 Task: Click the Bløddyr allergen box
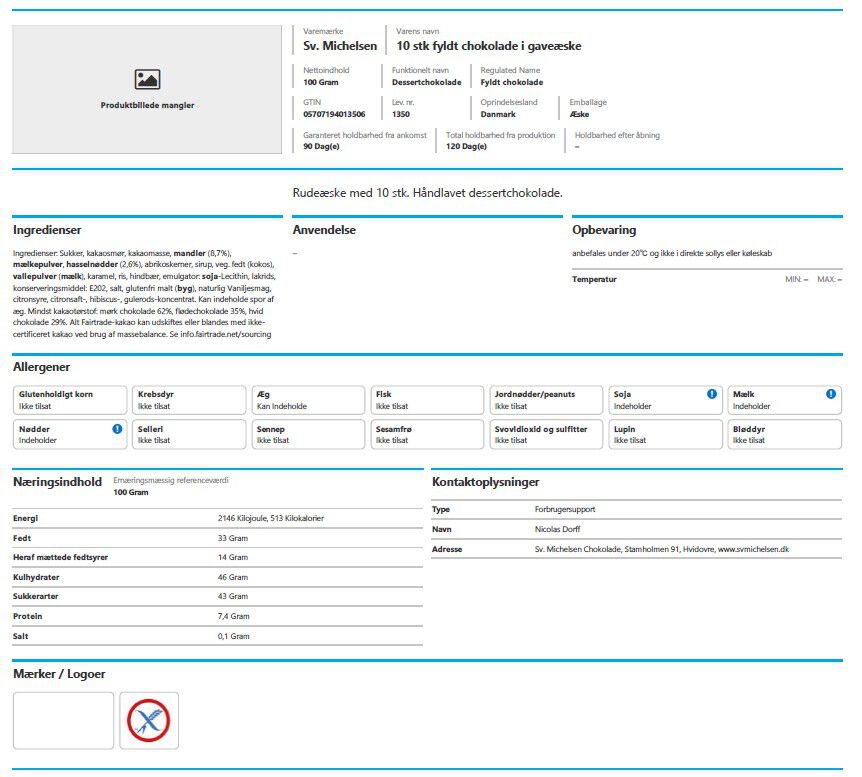[x=784, y=434]
